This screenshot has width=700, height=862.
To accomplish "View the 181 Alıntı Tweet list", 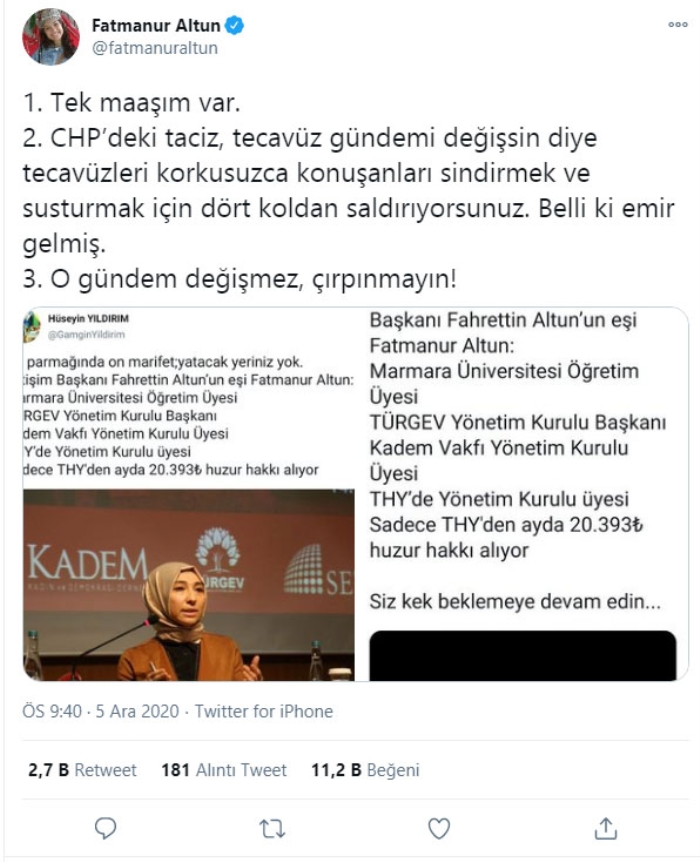I will pyautogui.click(x=224, y=770).
